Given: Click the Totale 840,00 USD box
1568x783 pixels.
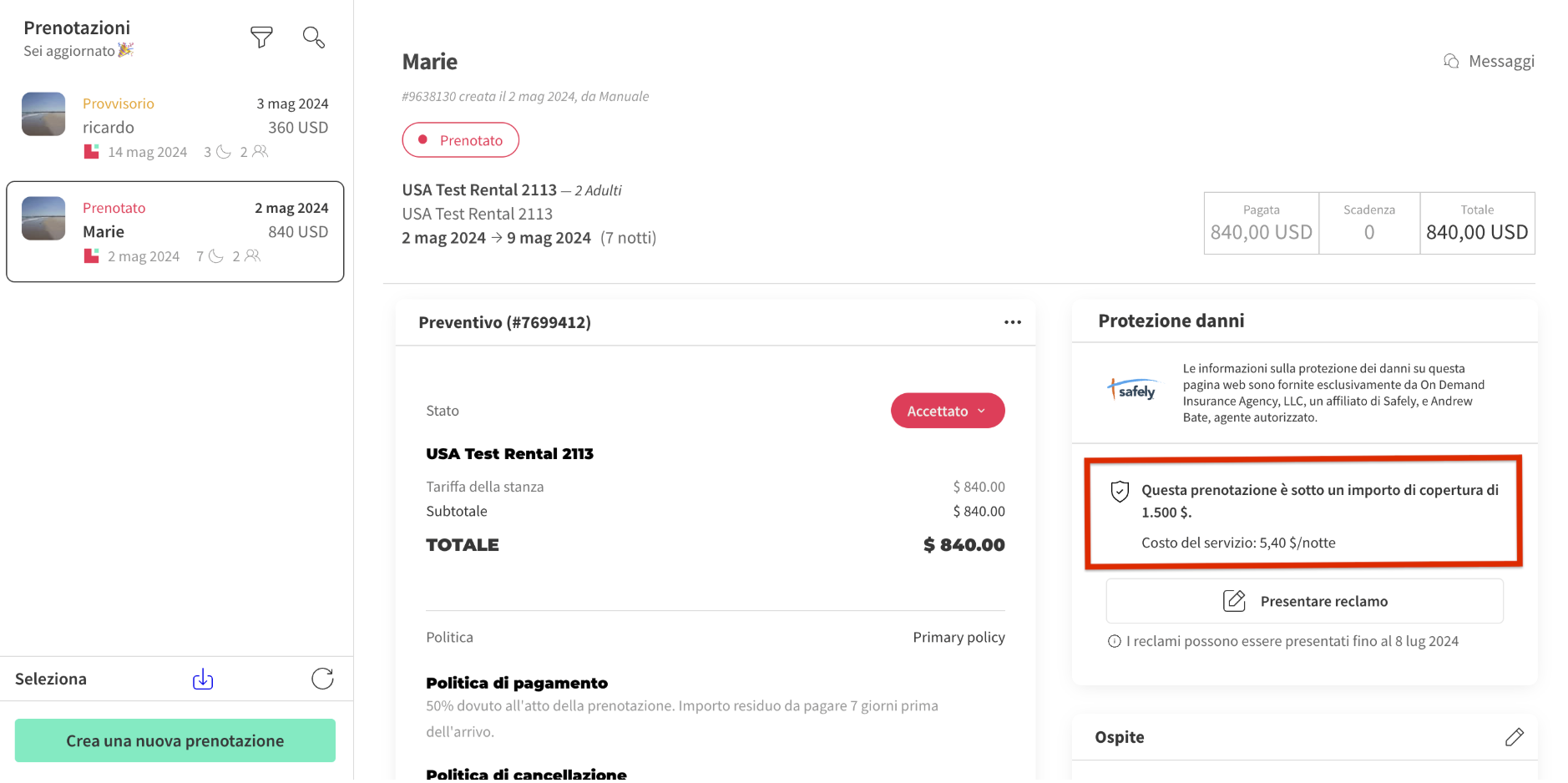Looking at the screenshot, I should pyautogui.click(x=1476, y=223).
